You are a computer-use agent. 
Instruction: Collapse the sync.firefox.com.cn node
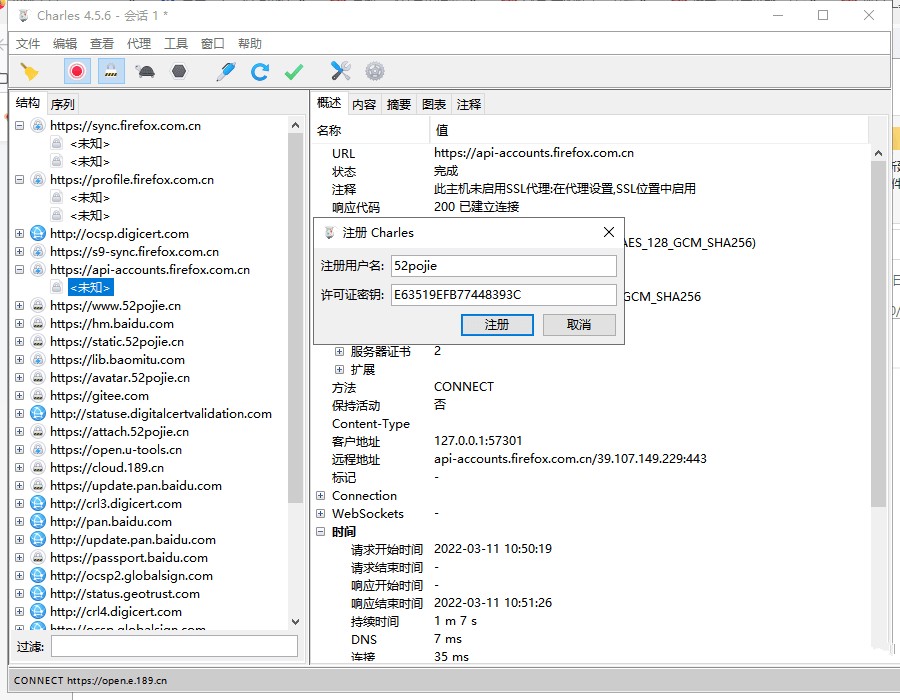(x=20, y=126)
